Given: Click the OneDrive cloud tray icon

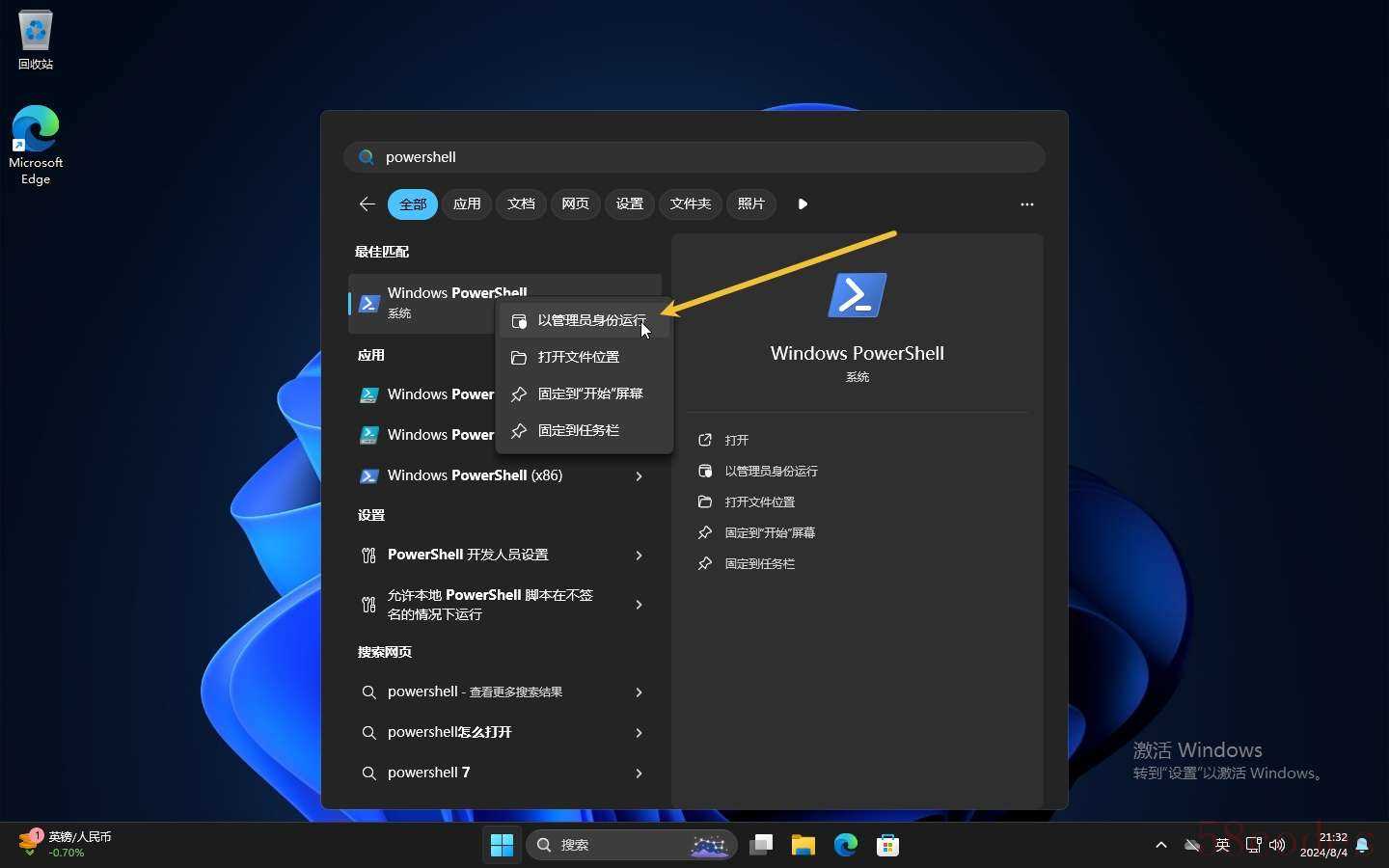Looking at the screenshot, I should (x=1192, y=845).
